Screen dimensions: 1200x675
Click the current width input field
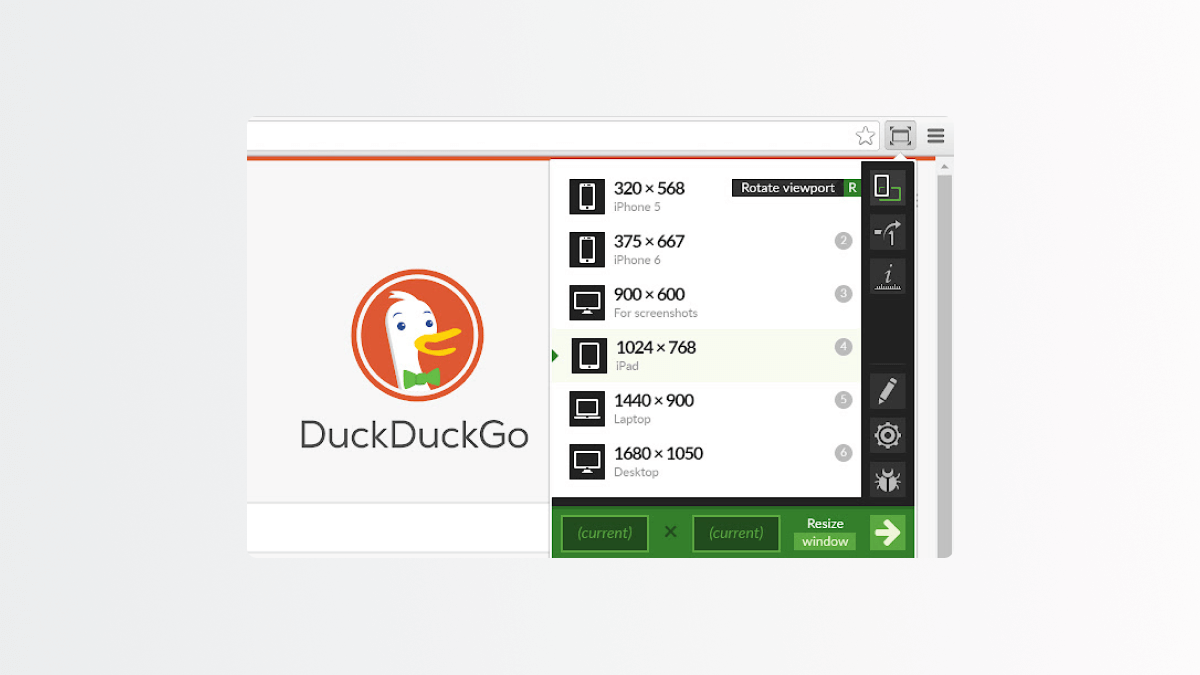tap(604, 533)
